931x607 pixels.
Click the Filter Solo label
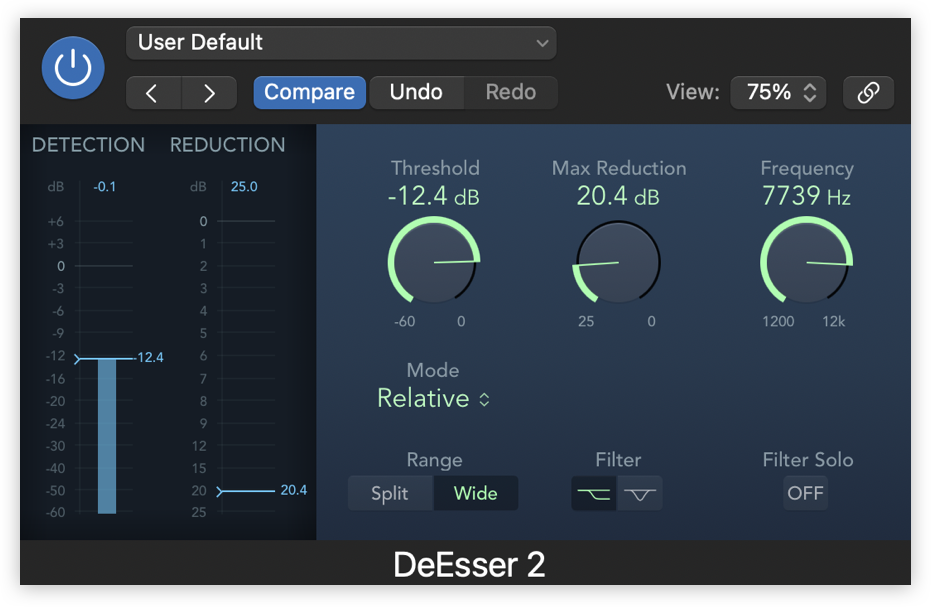pos(808,460)
